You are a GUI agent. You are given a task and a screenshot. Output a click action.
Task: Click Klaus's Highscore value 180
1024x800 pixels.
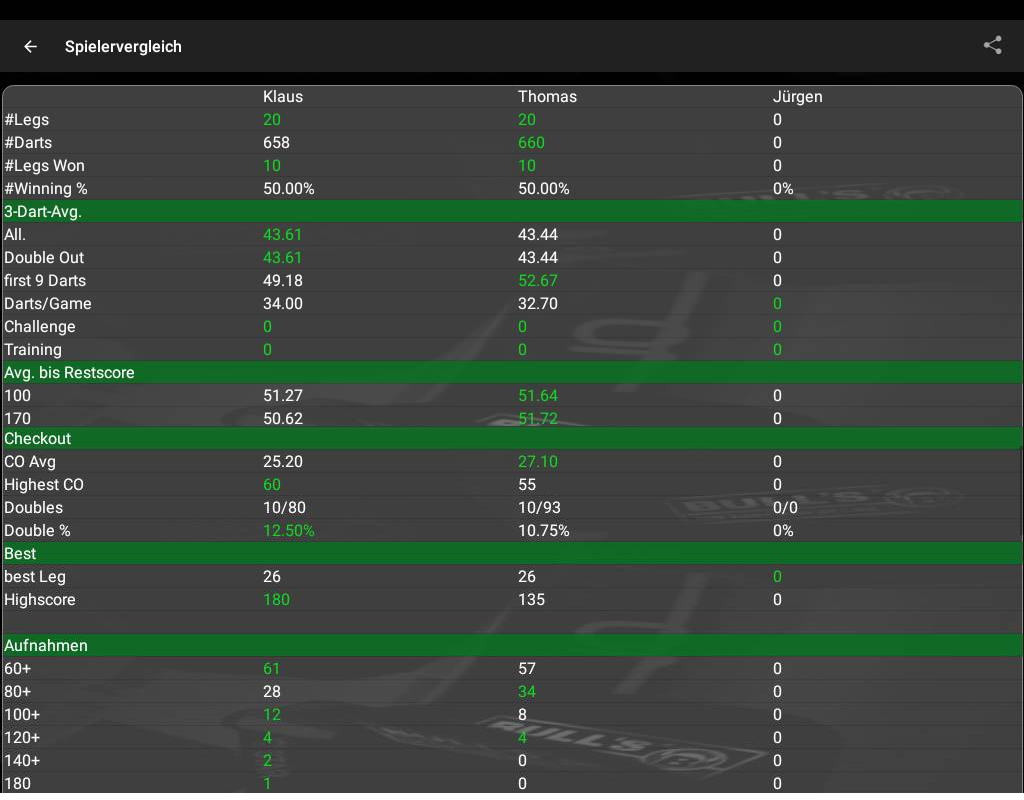coord(276,600)
